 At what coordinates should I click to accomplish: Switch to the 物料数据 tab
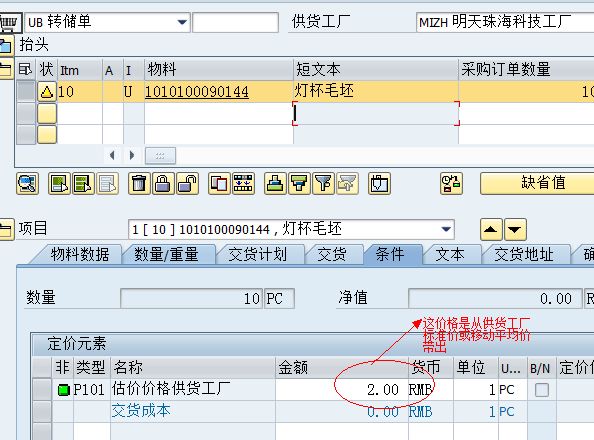pos(80,254)
